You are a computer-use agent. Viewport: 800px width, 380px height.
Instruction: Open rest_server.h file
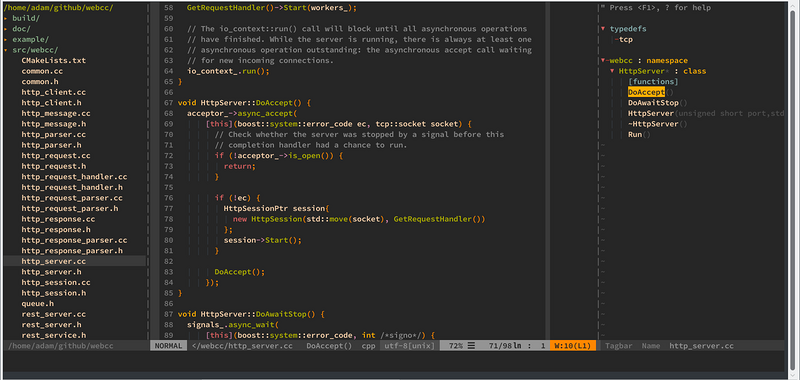tap(51, 325)
